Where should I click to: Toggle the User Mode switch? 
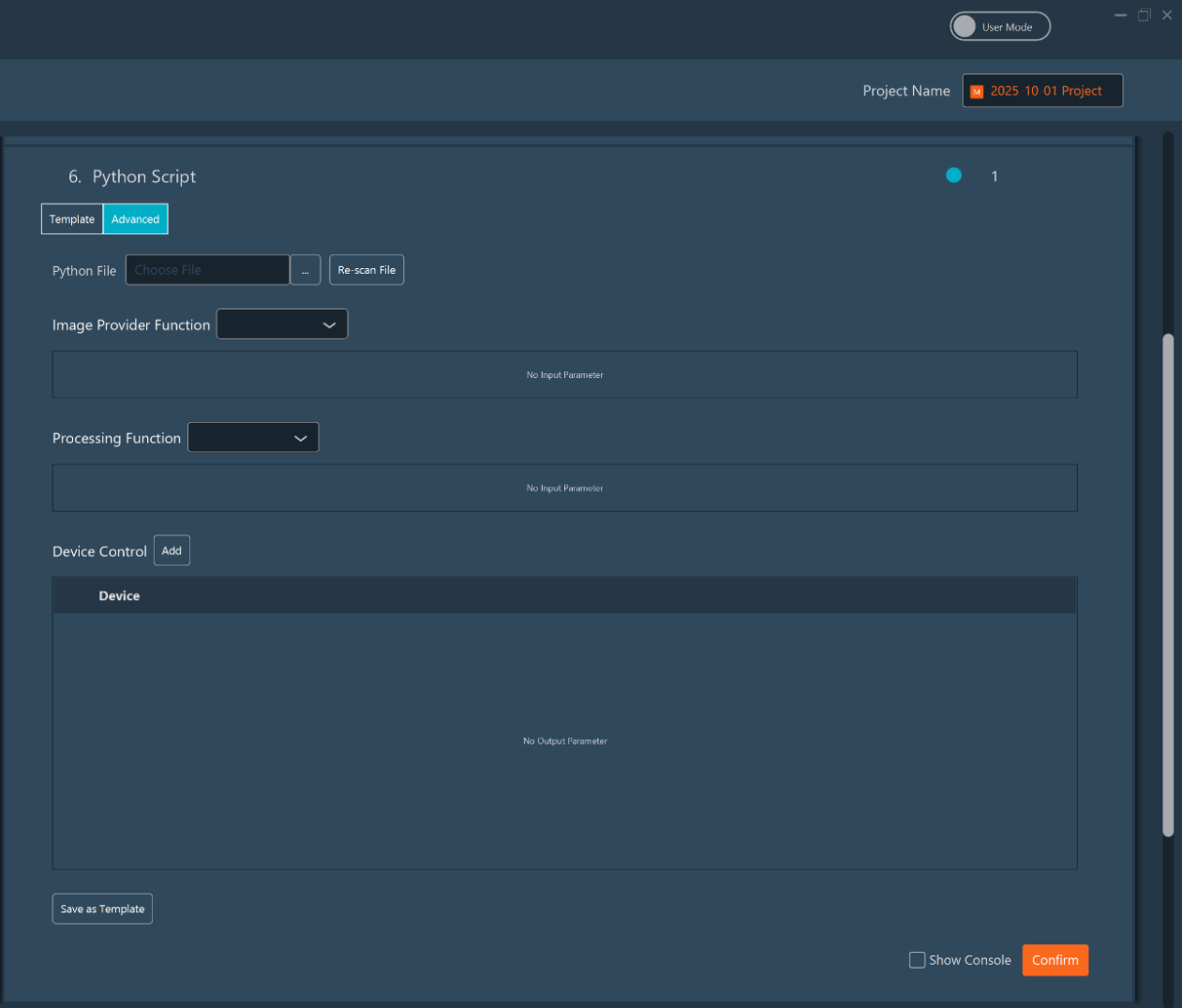1000,25
